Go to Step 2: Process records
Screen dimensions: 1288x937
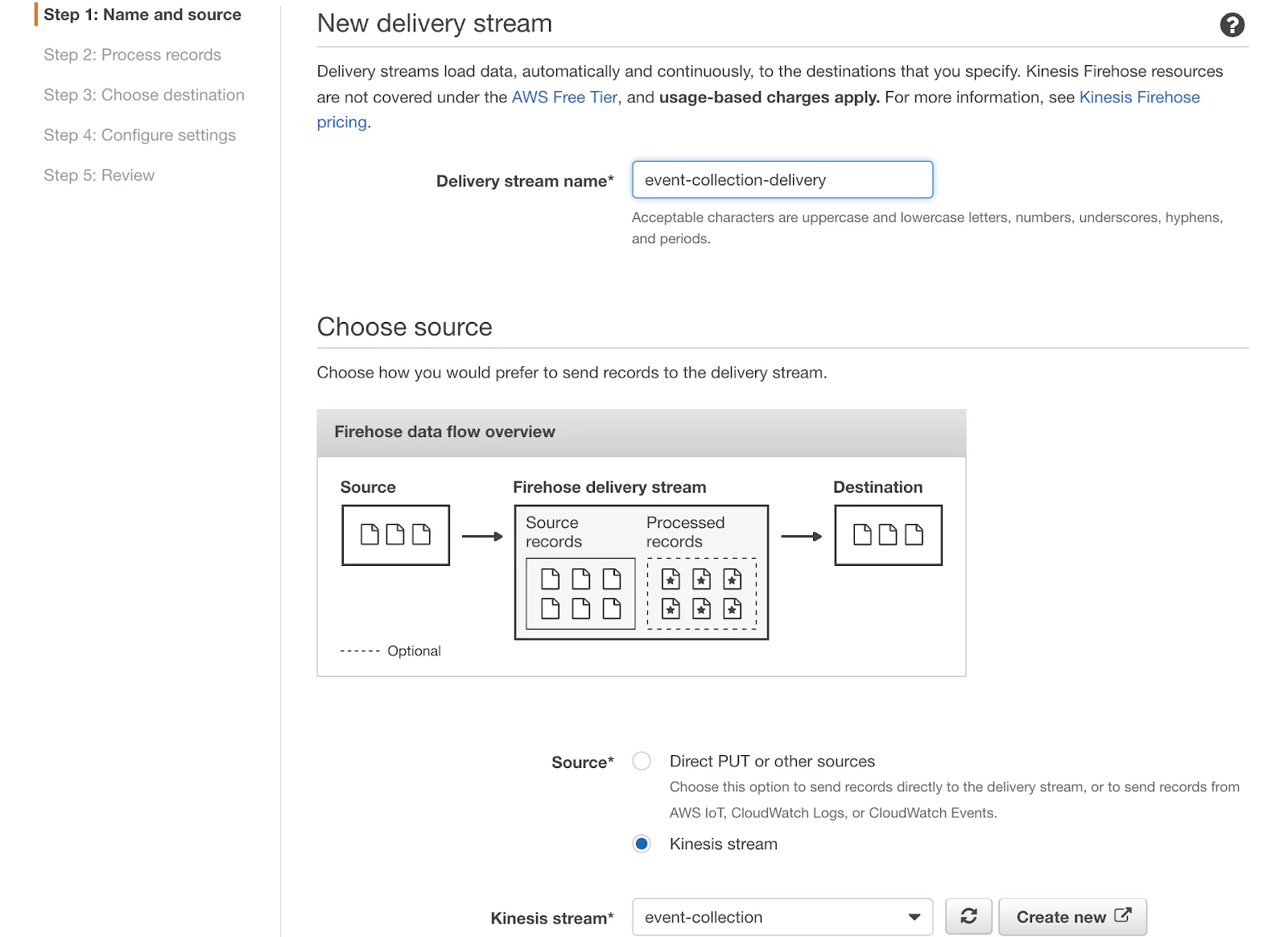tap(132, 55)
